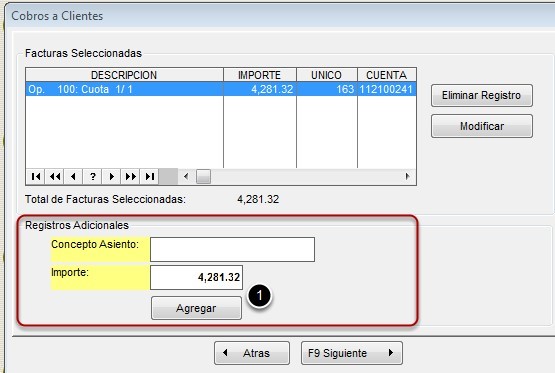Click the horizontal scrollbar right arrow
The height and width of the screenshot is (373, 555).
407,176
